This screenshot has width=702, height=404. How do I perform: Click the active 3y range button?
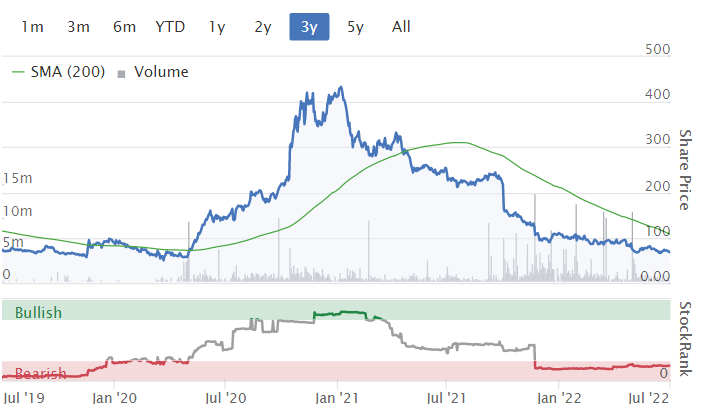tap(309, 27)
